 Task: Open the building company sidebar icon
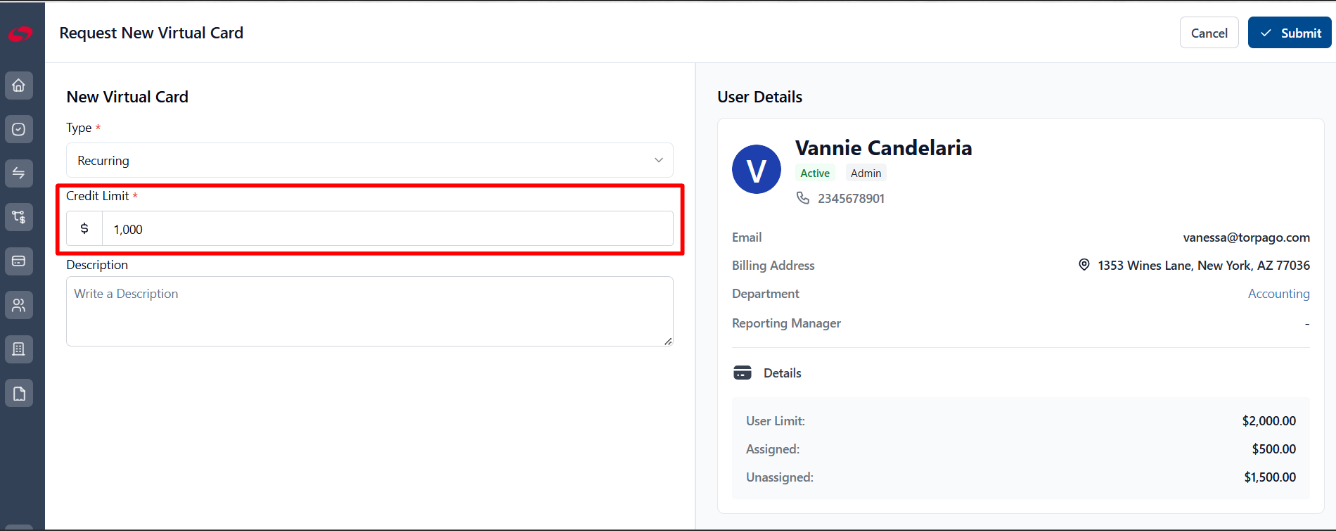18,349
